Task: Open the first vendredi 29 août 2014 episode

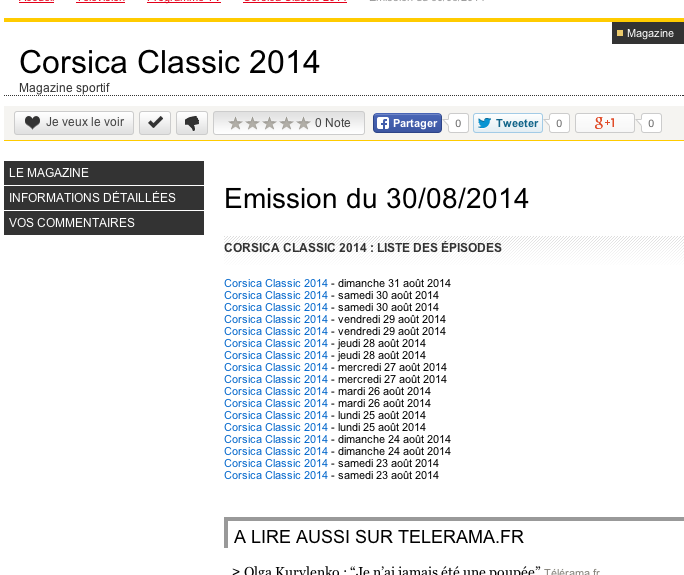Action: (276, 319)
